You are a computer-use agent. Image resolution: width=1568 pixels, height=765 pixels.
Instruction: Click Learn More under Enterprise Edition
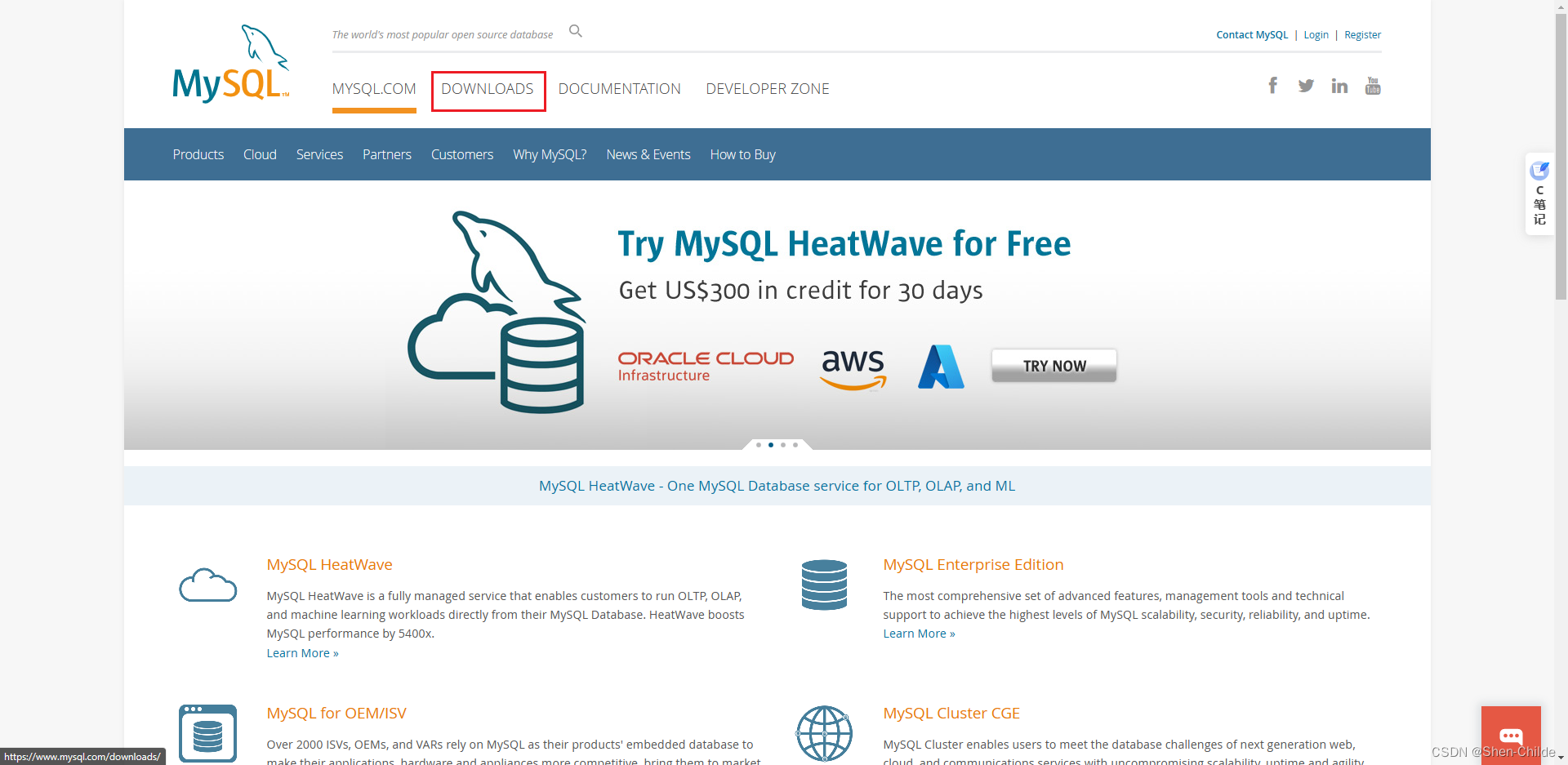(919, 634)
